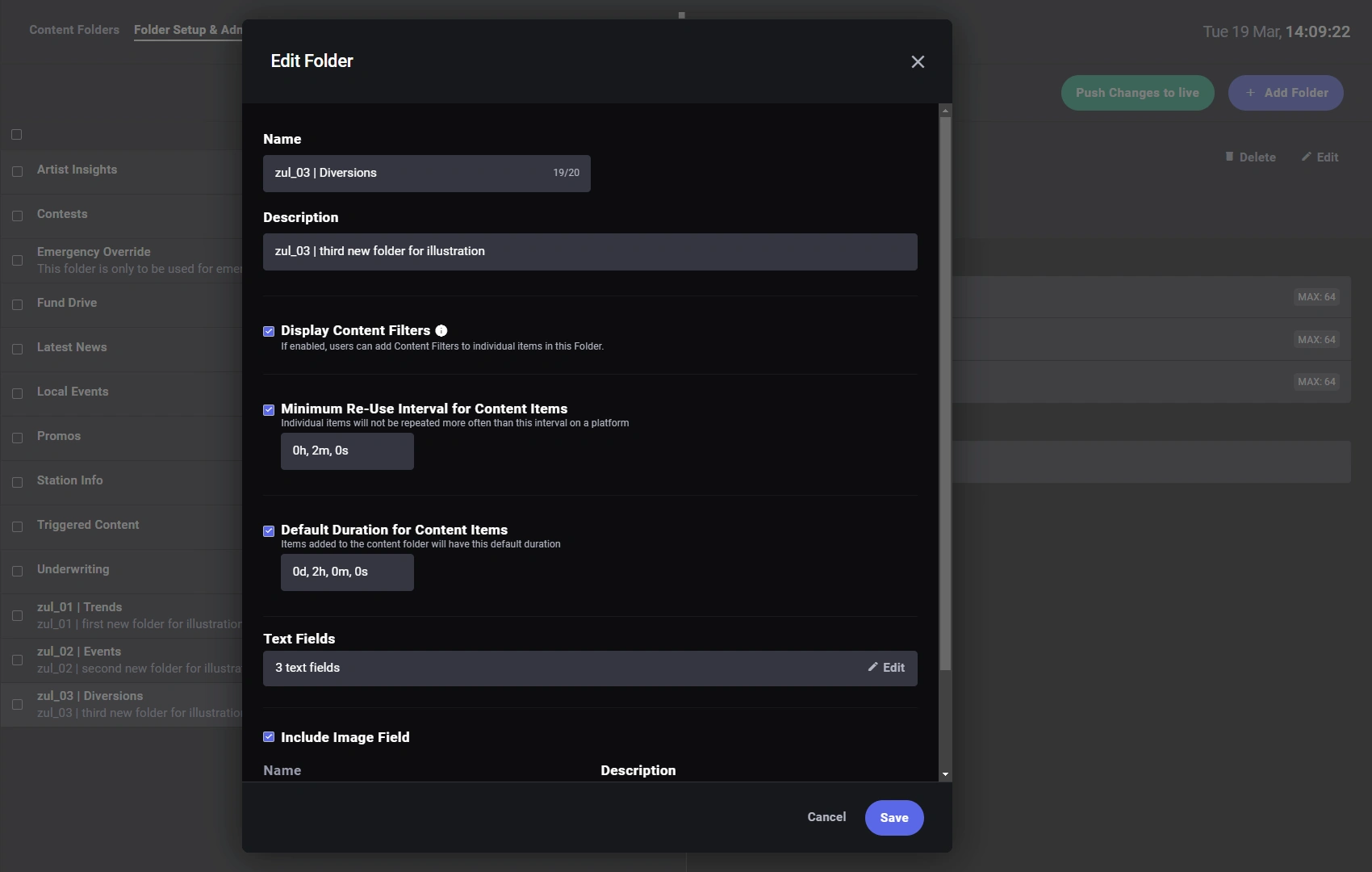Image resolution: width=1372 pixels, height=872 pixels.
Task: Click Cancel in the dialog
Action: [x=826, y=817]
